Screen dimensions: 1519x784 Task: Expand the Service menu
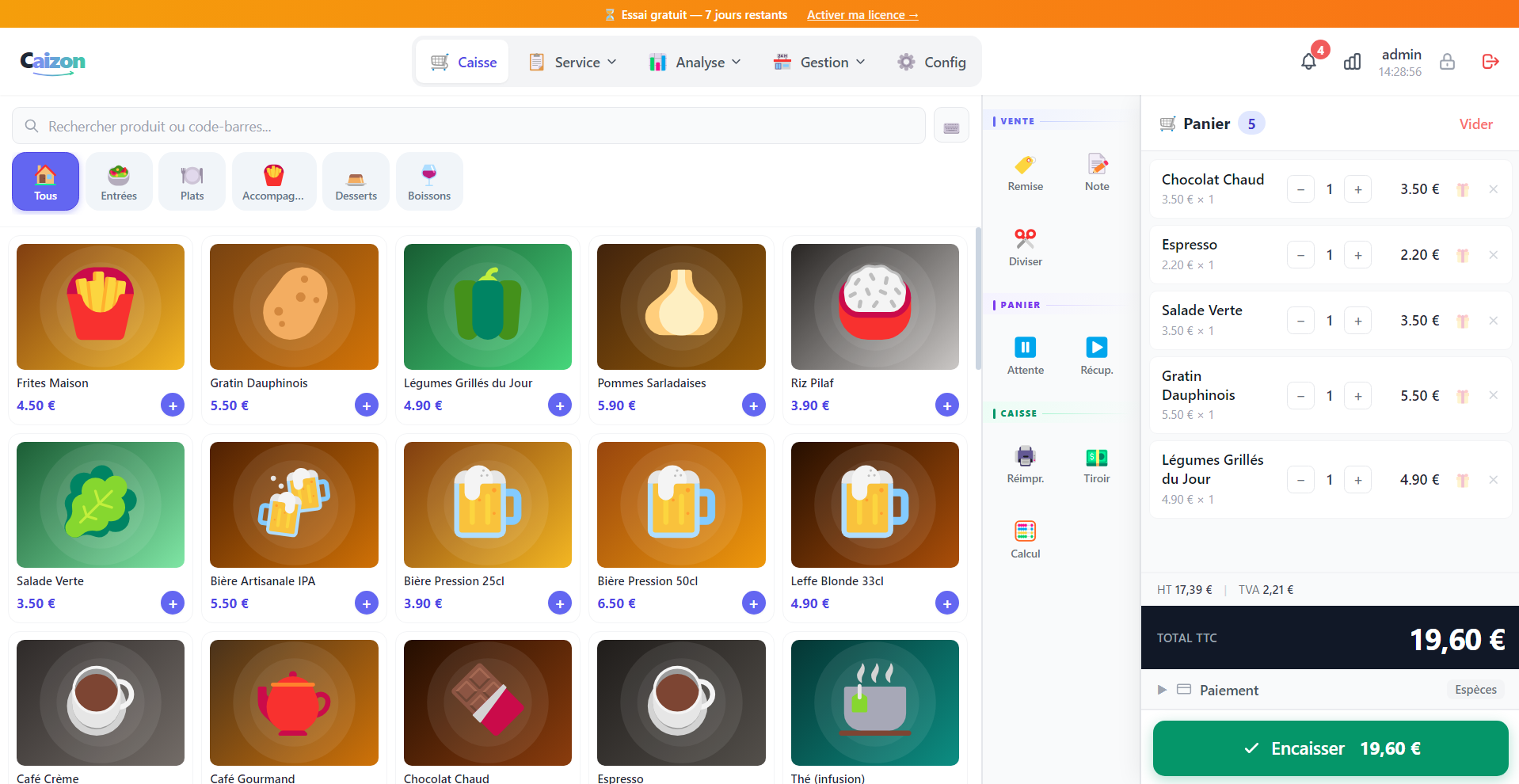[573, 62]
